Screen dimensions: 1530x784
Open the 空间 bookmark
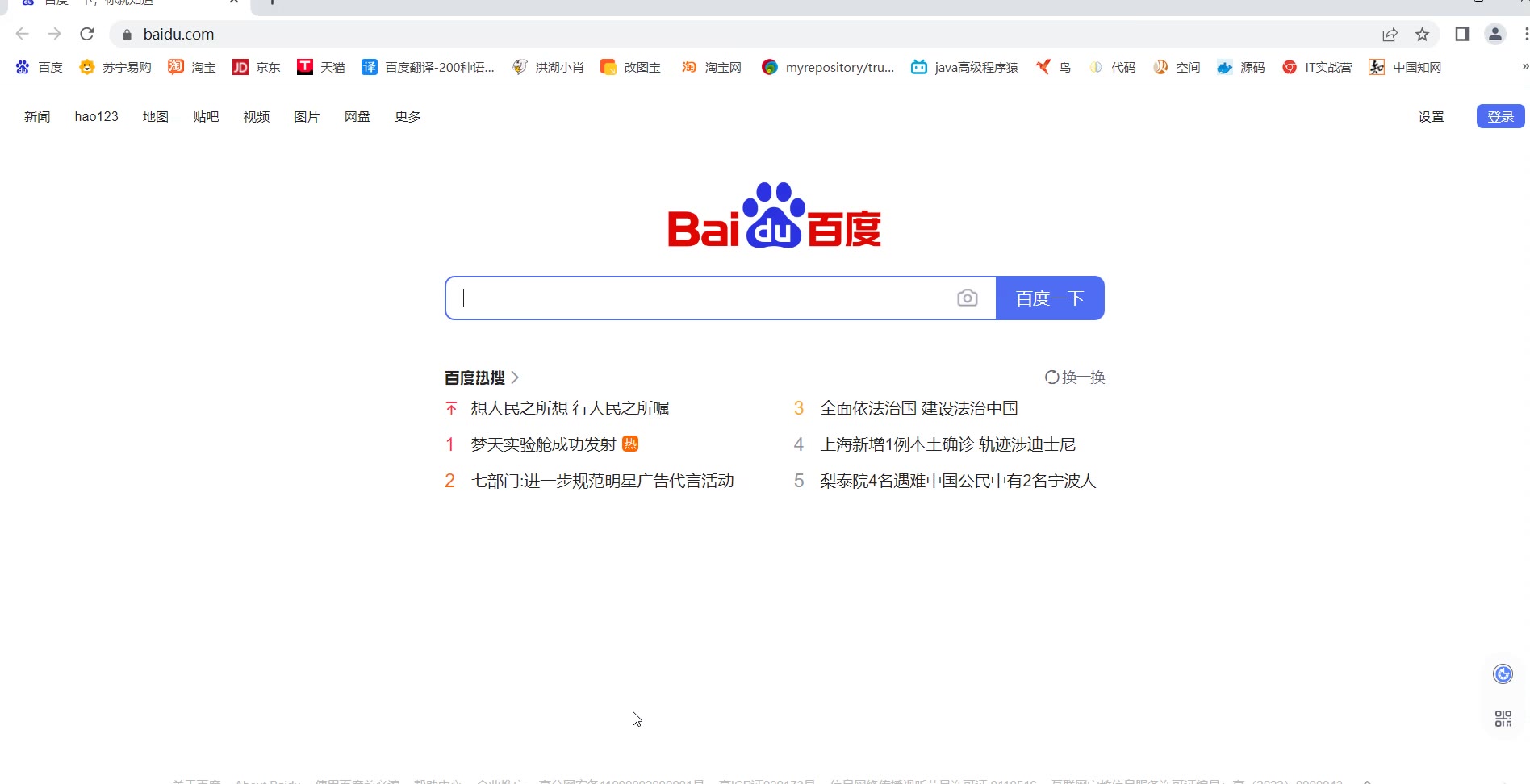click(1177, 67)
